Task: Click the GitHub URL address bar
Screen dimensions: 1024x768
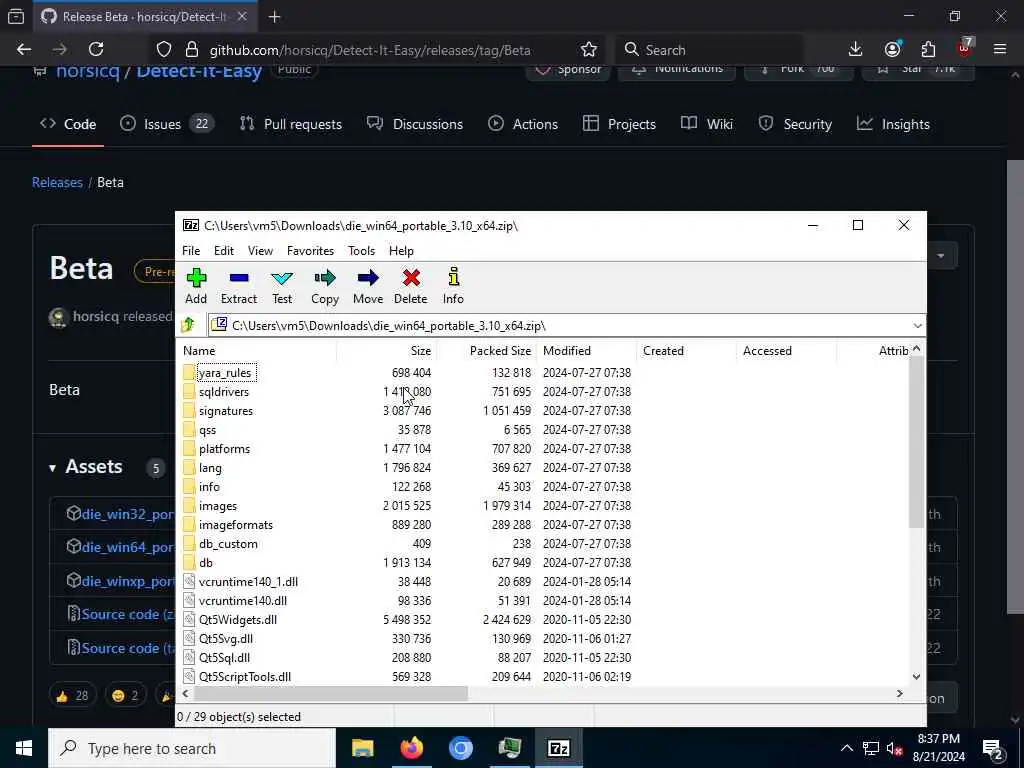Action: pyautogui.click(x=370, y=50)
